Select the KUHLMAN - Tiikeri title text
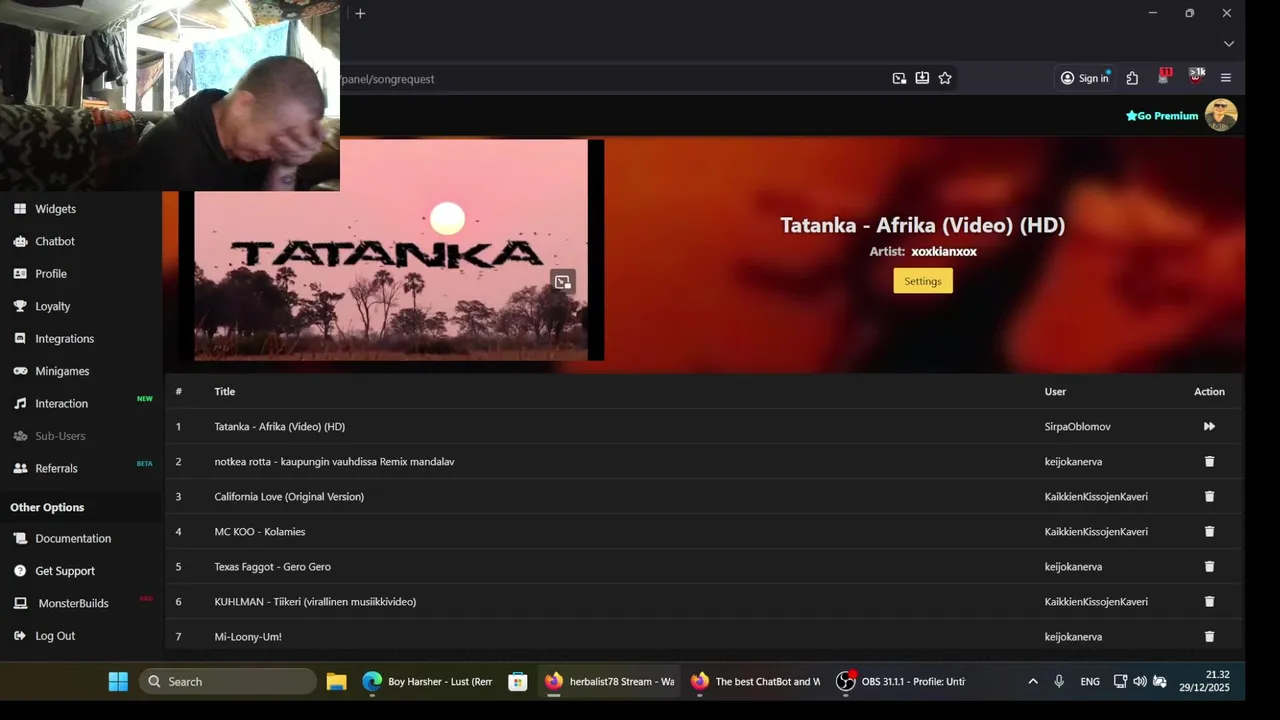The image size is (1280, 720). (315, 601)
